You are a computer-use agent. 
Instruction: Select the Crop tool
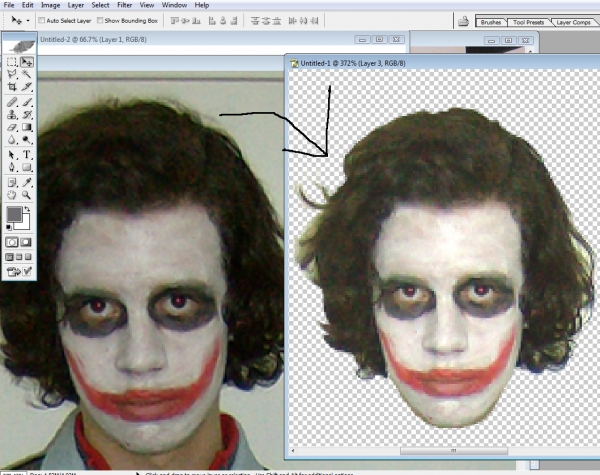[x=12, y=87]
